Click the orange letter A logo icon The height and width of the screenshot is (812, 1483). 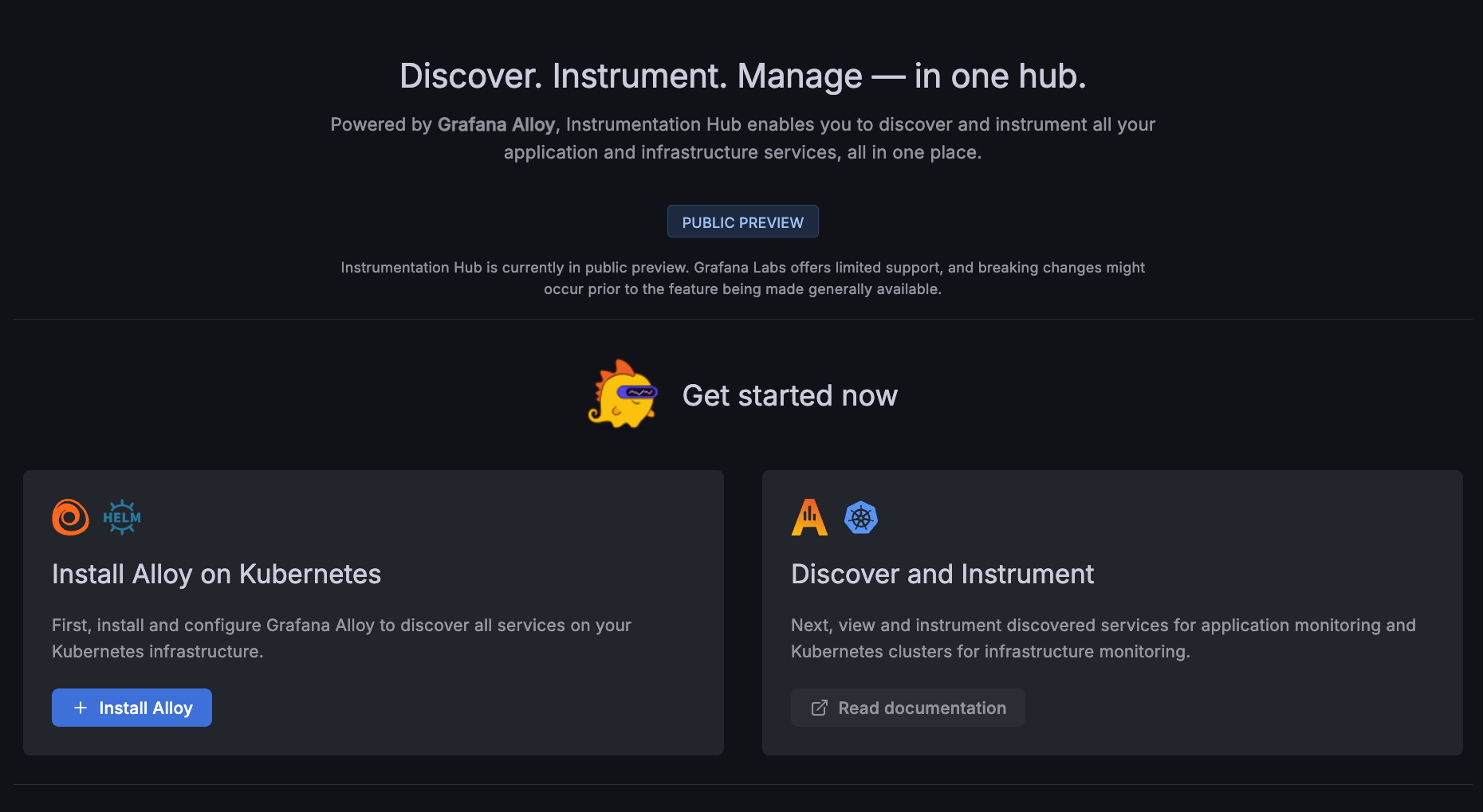809,517
